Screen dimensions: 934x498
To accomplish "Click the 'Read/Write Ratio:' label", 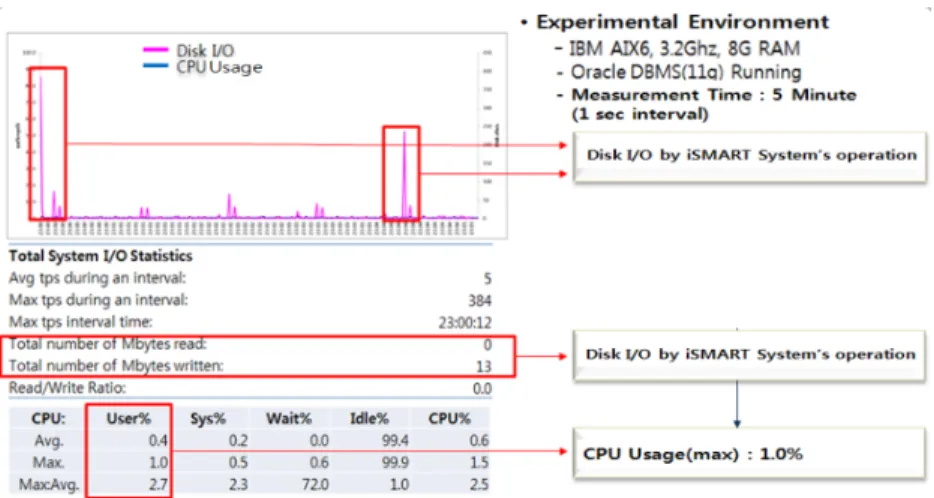I will (x=67, y=388).
